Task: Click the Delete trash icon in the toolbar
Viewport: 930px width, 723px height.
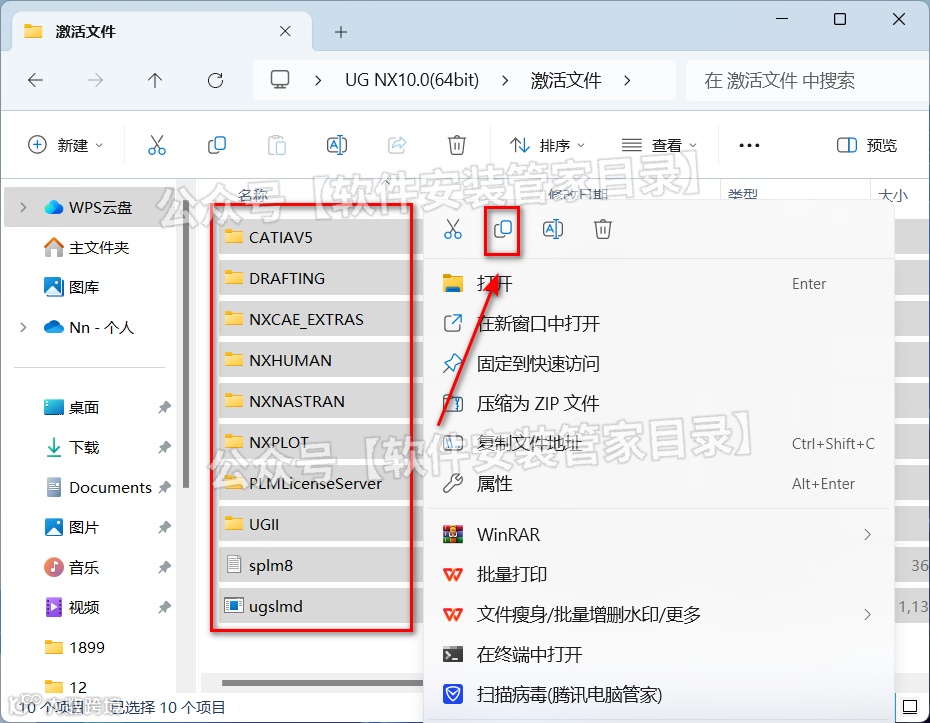Action: click(x=457, y=145)
